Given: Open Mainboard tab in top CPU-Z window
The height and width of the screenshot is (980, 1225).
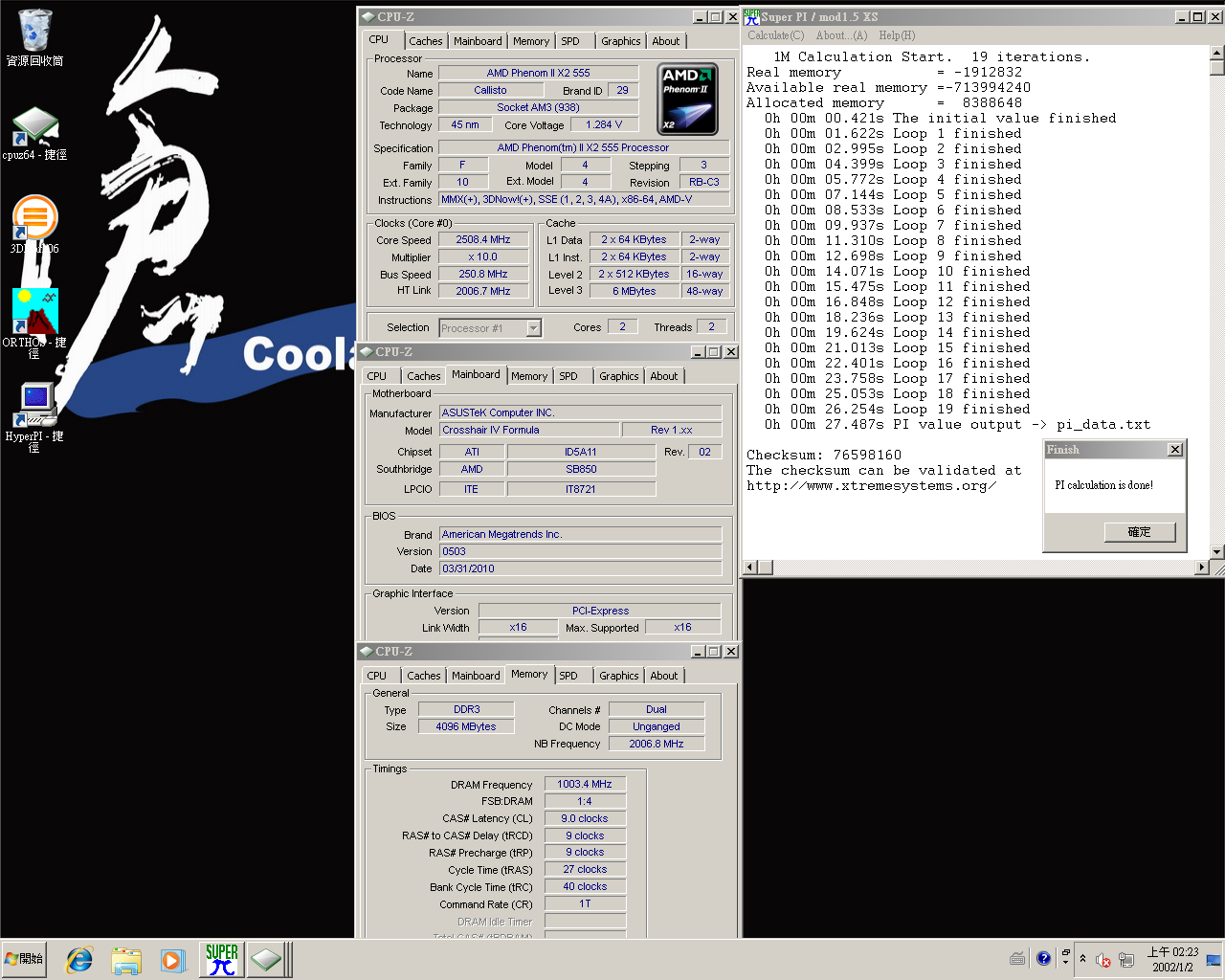Looking at the screenshot, I should (478, 41).
